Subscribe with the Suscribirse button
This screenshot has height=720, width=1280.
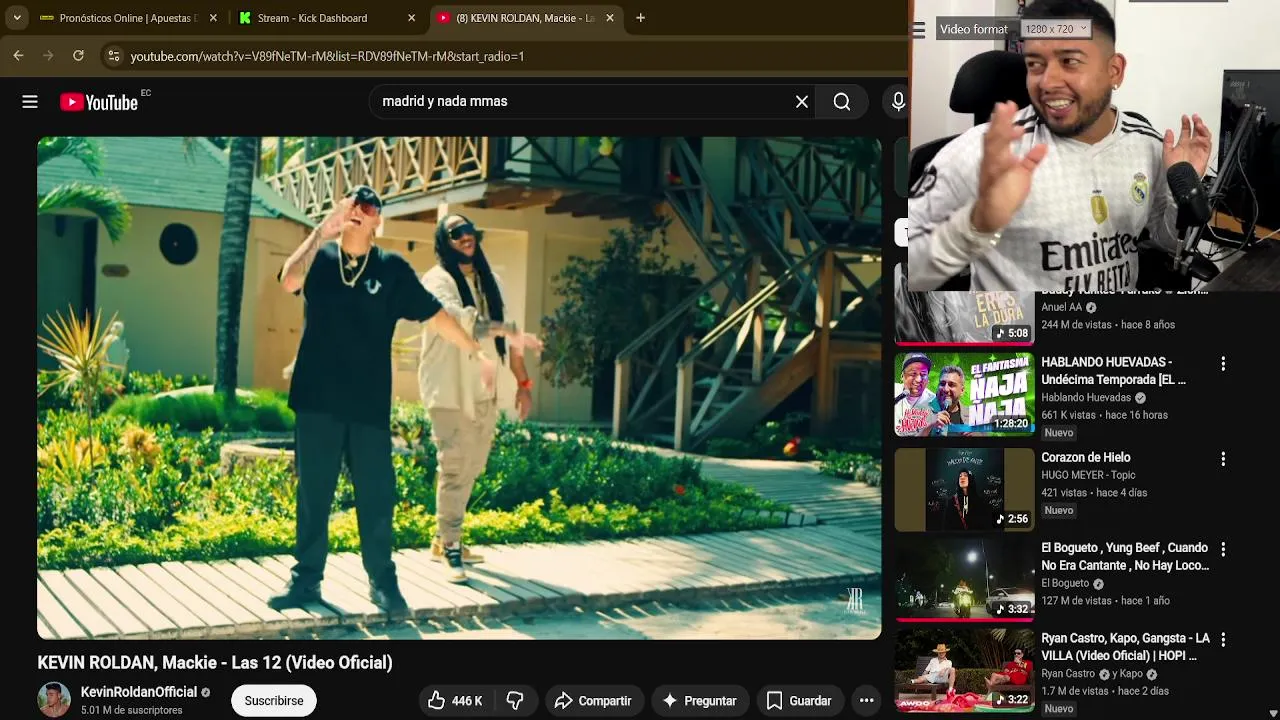click(x=274, y=701)
